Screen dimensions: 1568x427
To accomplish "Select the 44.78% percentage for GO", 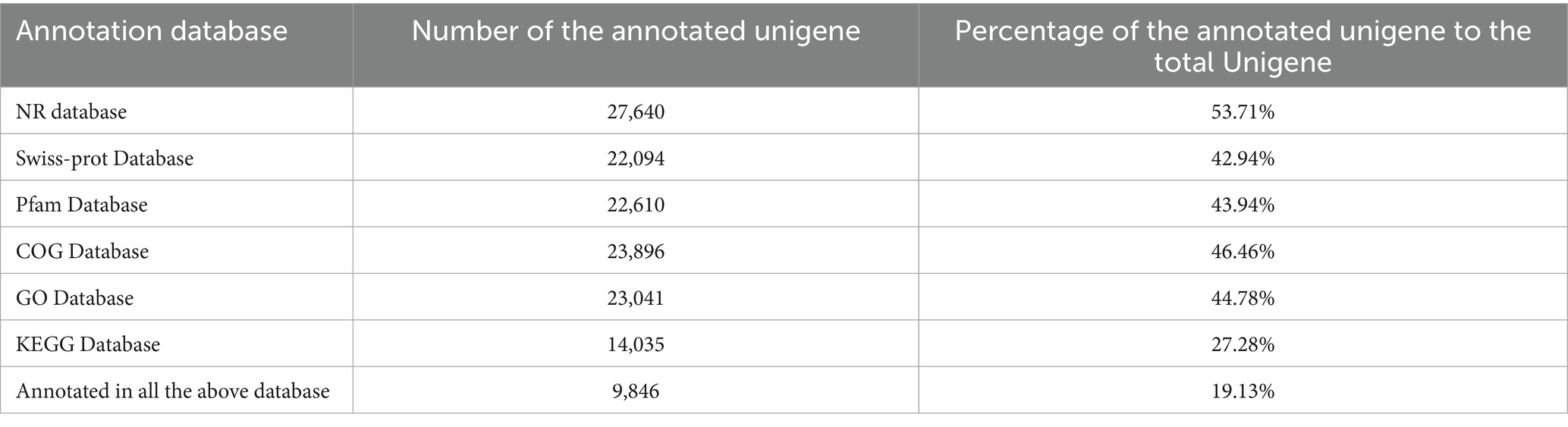I will (1243, 298).
